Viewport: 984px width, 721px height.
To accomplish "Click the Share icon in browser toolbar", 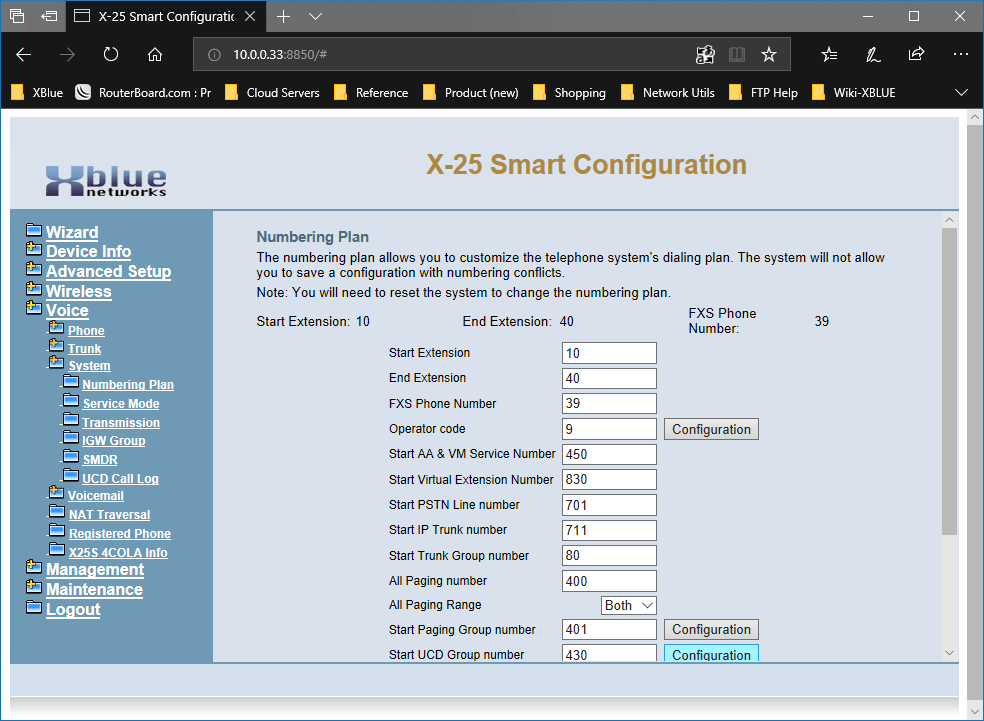I will (916, 55).
